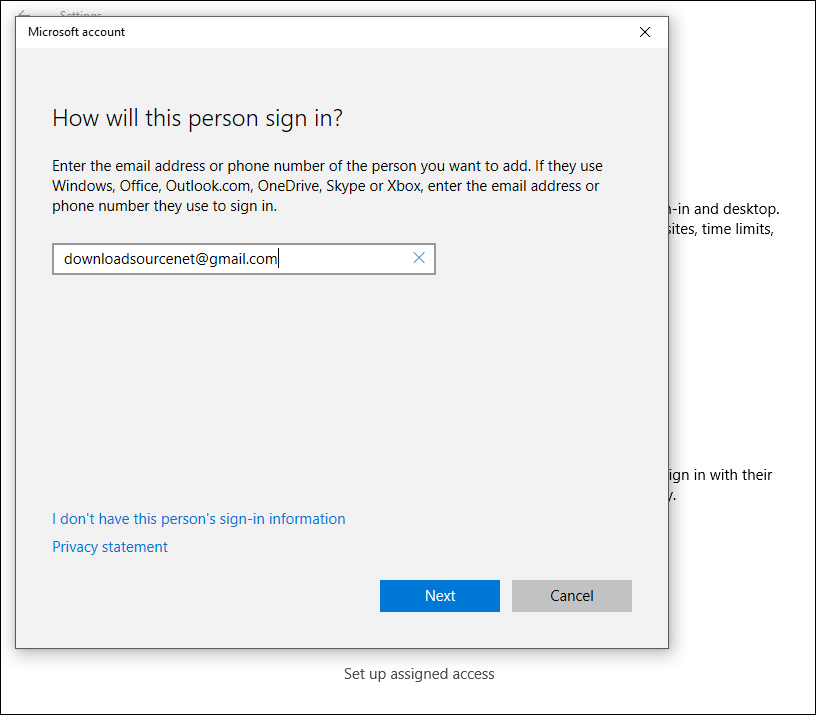Image resolution: width=816 pixels, height=715 pixels.
Task: Go back with the Settings back arrow
Action: [x=23, y=14]
